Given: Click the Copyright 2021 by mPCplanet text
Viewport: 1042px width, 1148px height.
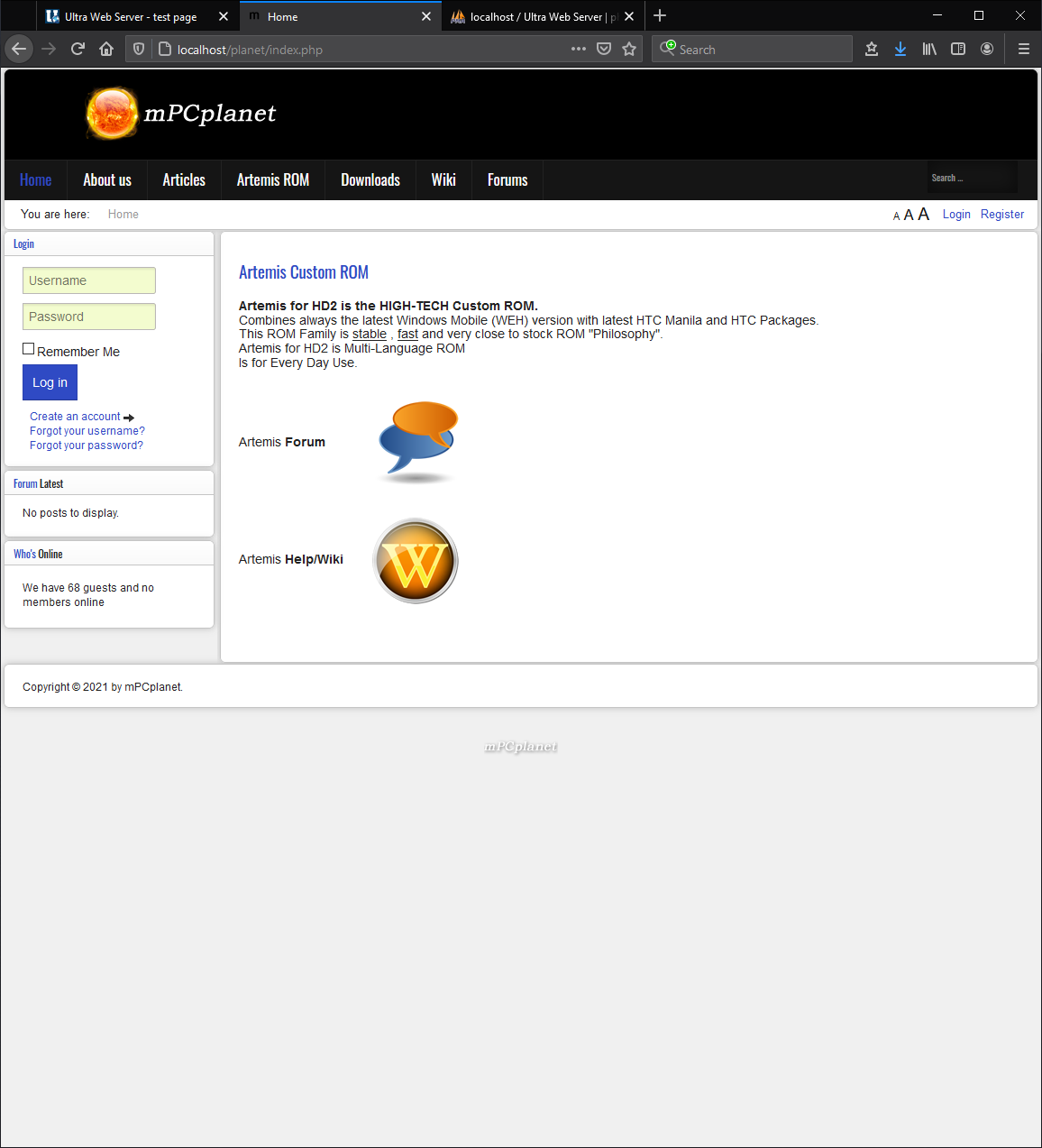Looking at the screenshot, I should click(x=103, y=687).
